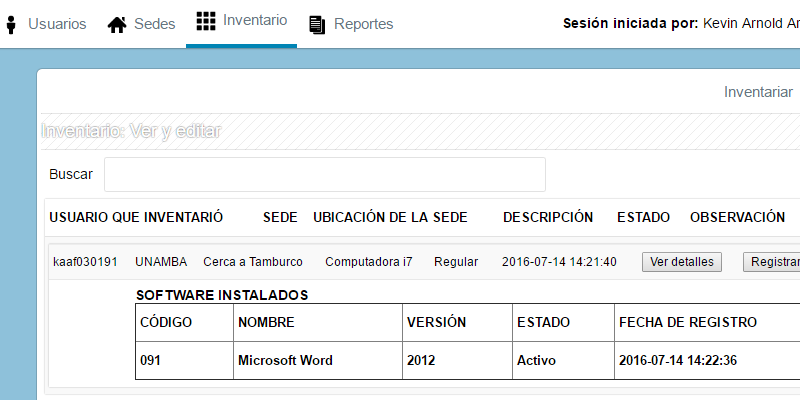Viewport: 800px width, 400px height.
Task: Select the Inventario tab
Action: [x=255, y=20]
